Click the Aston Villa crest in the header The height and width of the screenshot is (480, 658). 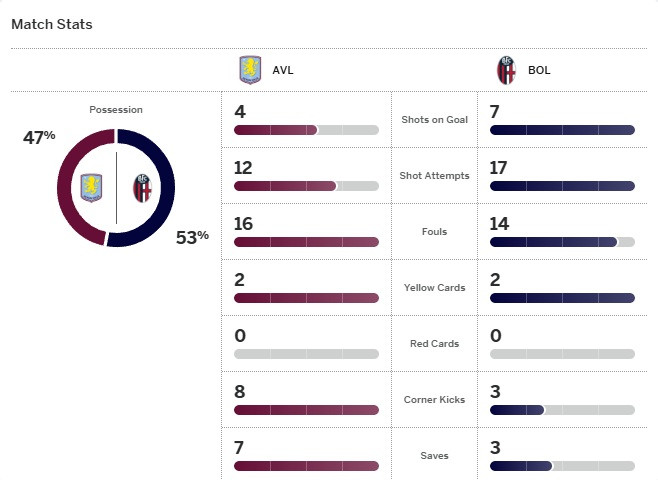pyautogui.click(x=249, y=71)
